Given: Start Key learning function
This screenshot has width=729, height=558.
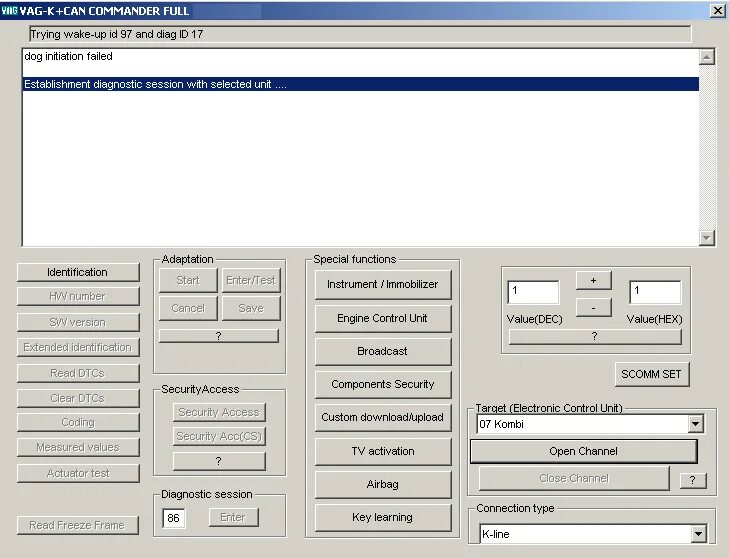Looking at the screenshot, I should pyautogui.click(x=383, y=517).
